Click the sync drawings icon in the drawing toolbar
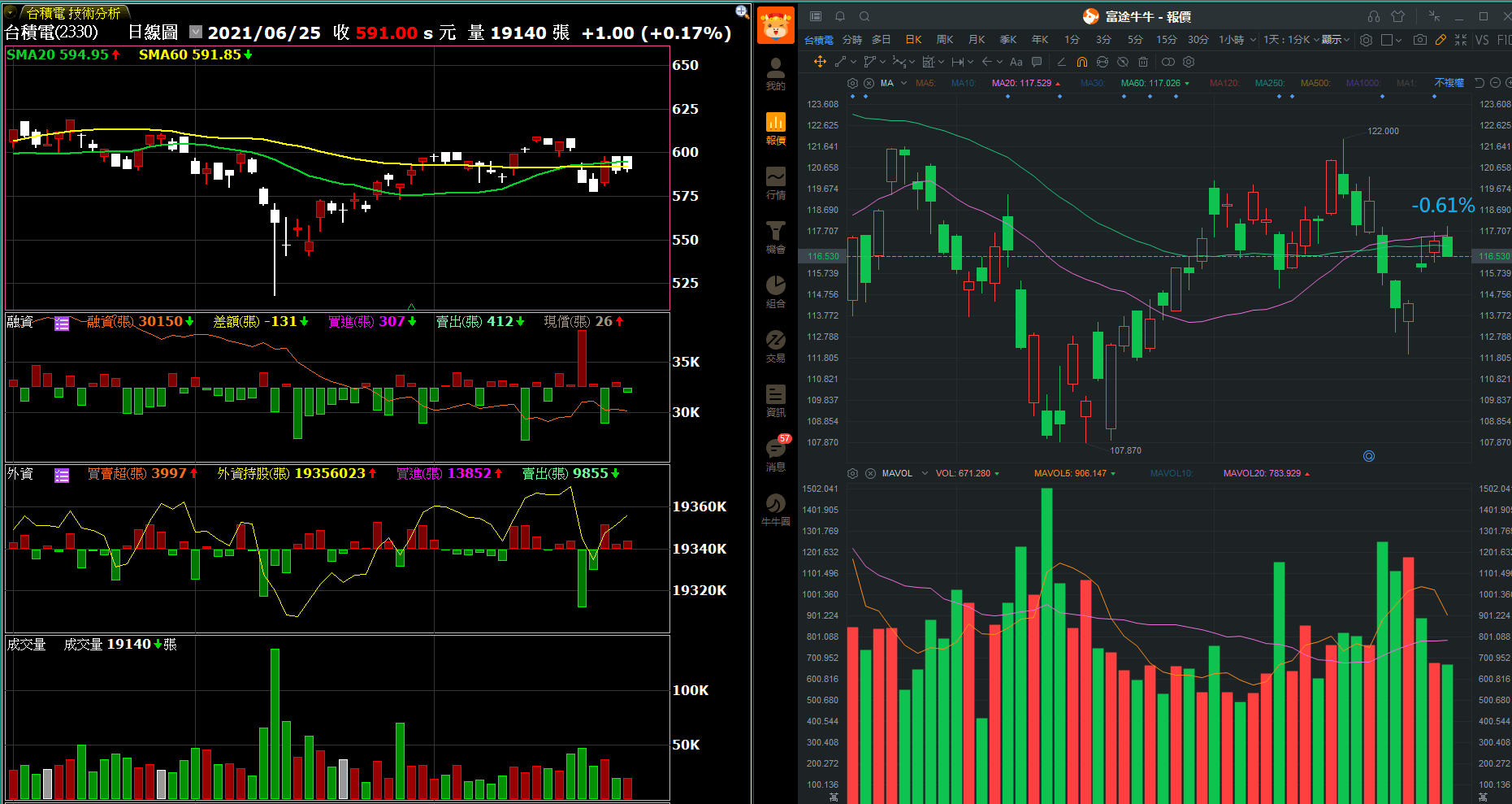Screen dimensions: 1512x804 coord(1103,62)
